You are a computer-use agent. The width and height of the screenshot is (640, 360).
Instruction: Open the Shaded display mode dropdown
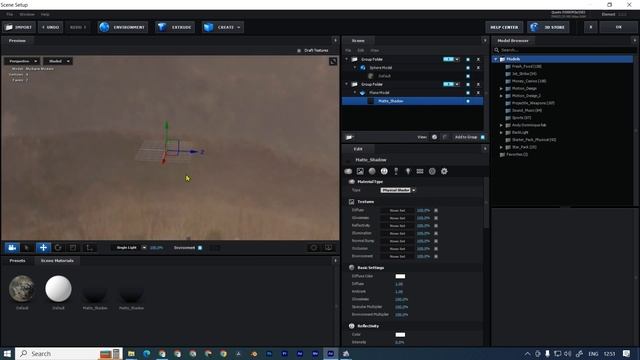(x=58, y=61)
